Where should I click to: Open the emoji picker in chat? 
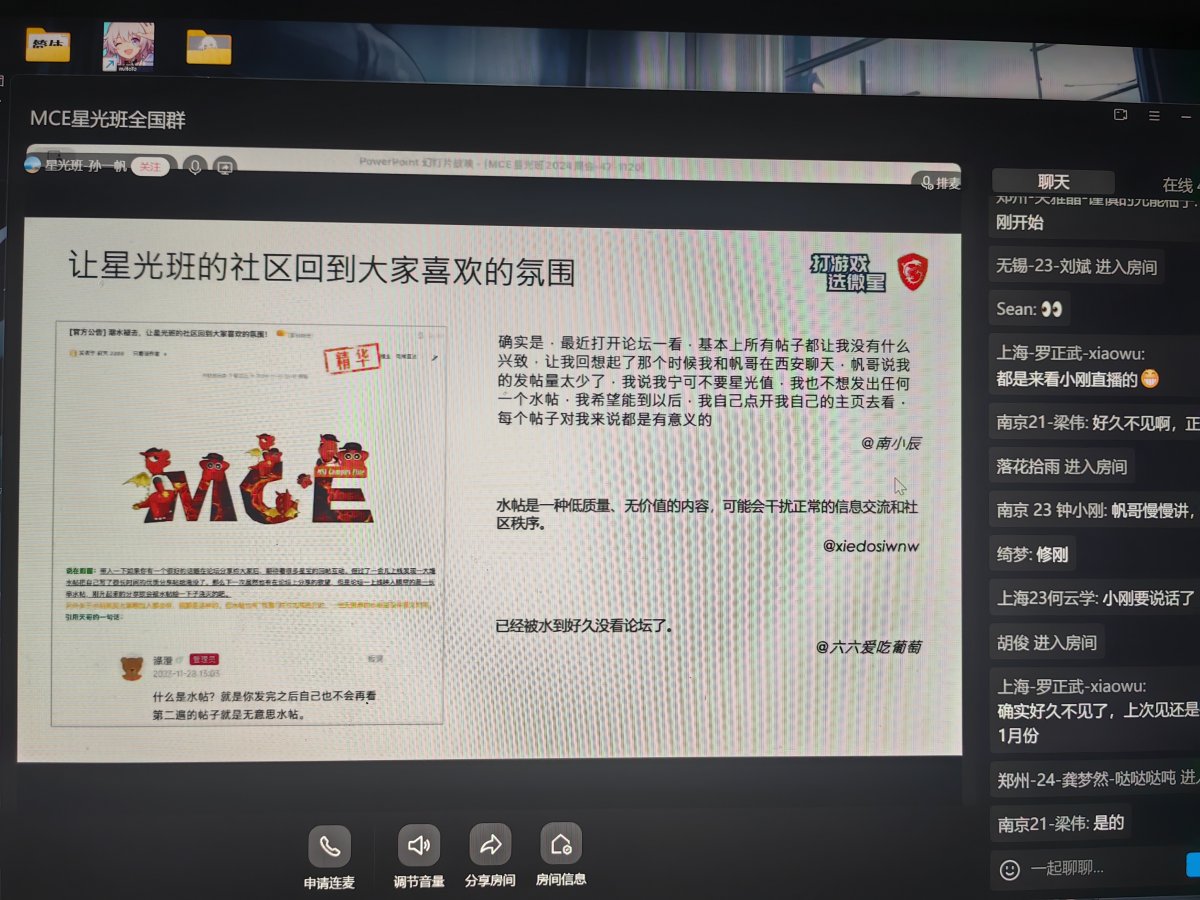coord(1010,869)
